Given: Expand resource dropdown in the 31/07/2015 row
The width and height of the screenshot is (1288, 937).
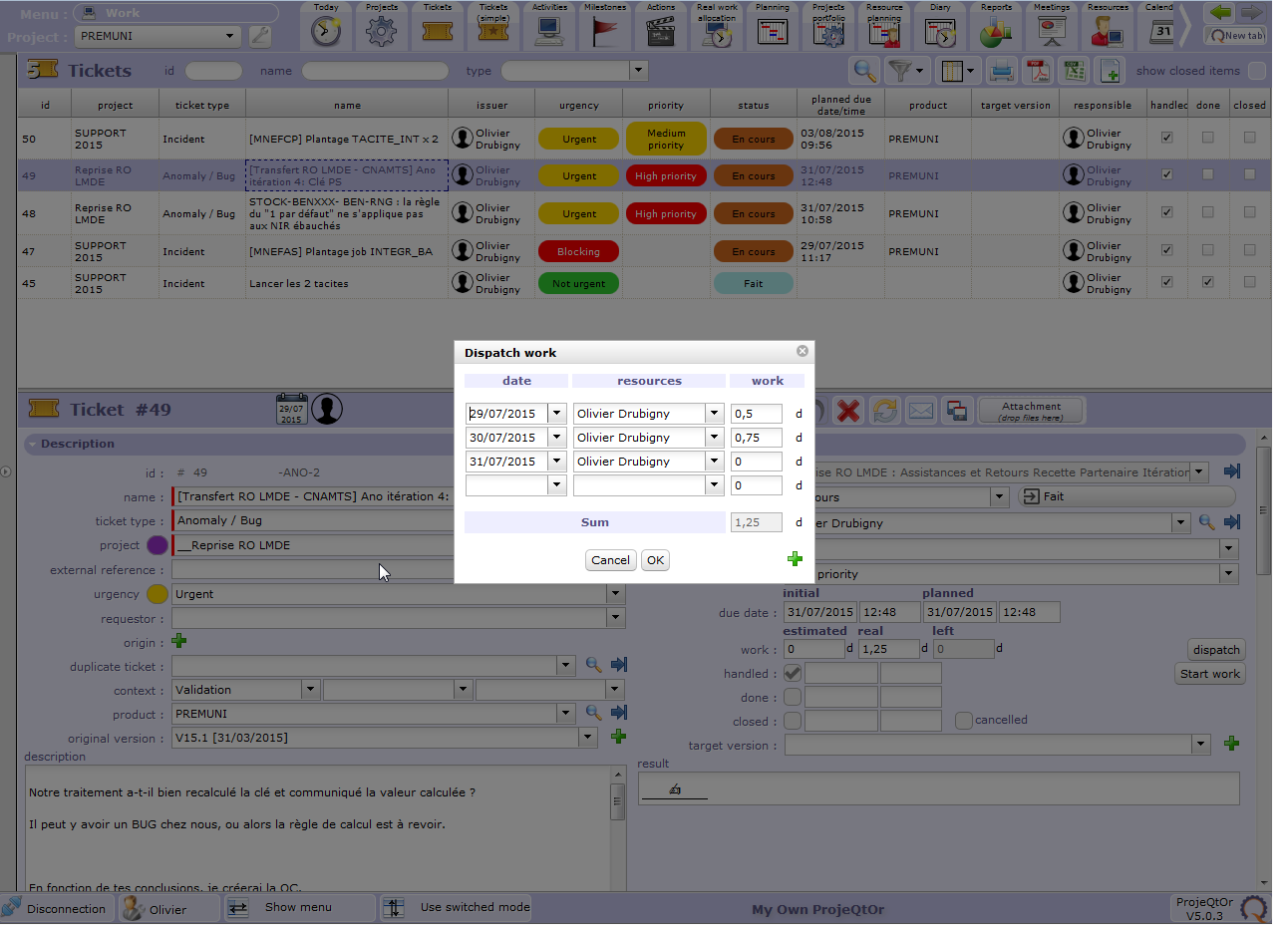Looking at the screenshot, I should click(x=714, y=462).
